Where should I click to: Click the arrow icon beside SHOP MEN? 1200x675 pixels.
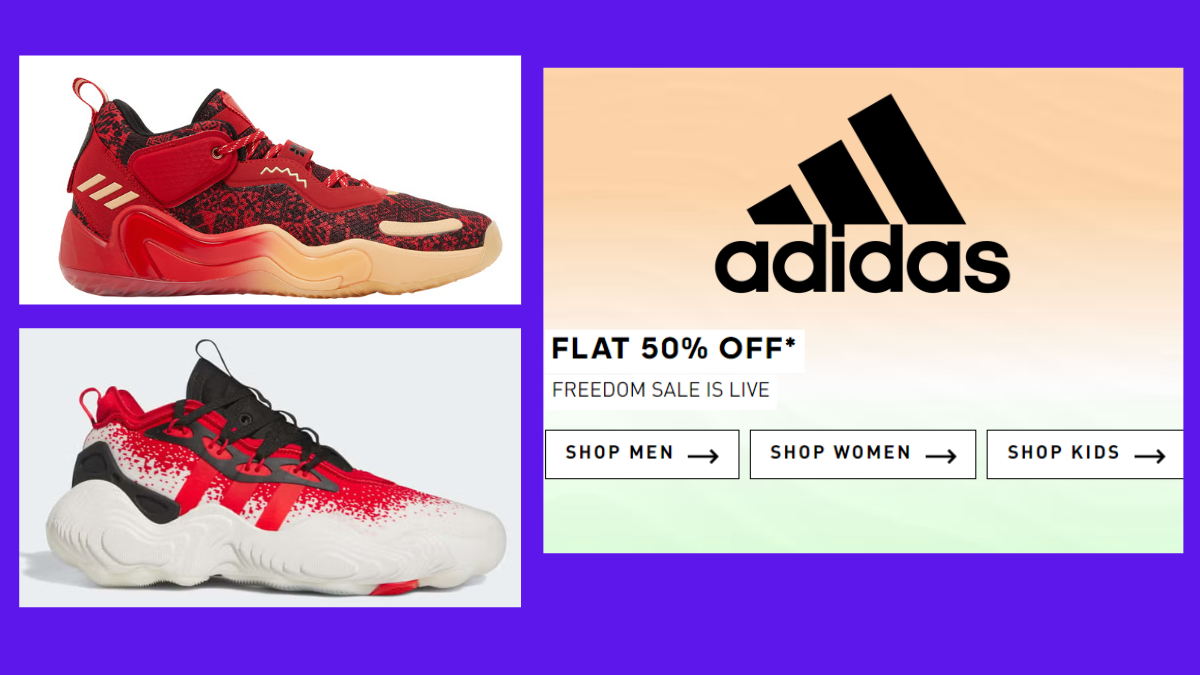point(703,456)
